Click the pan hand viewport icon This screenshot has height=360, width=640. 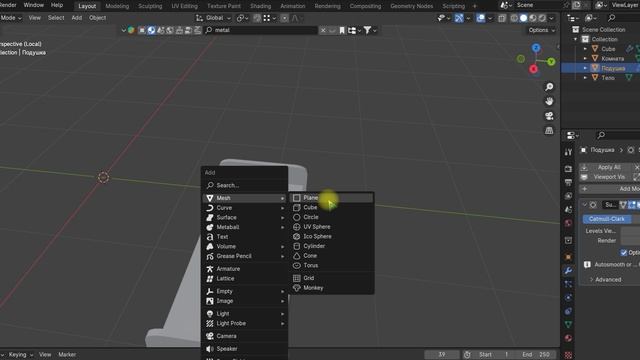pyautogui.click(x=549, y=101)
